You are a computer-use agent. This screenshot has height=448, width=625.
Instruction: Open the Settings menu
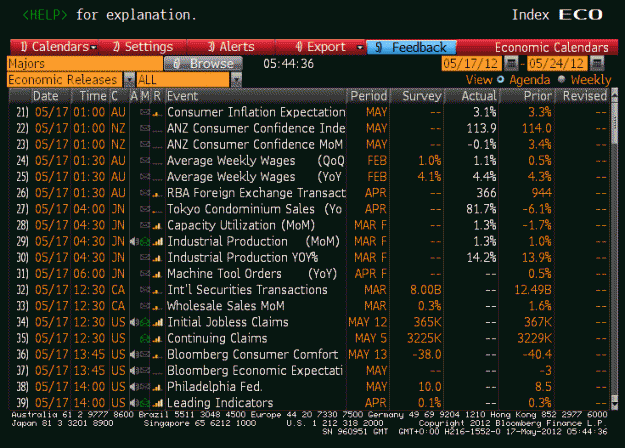143,47
